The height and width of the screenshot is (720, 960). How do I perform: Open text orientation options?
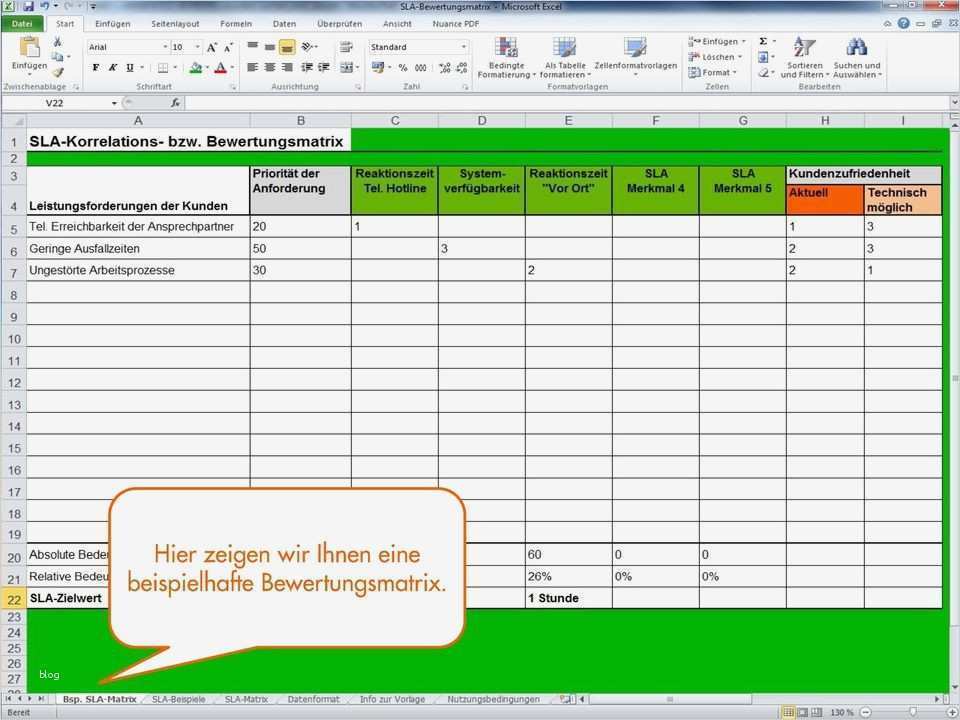tap(309, 47)
